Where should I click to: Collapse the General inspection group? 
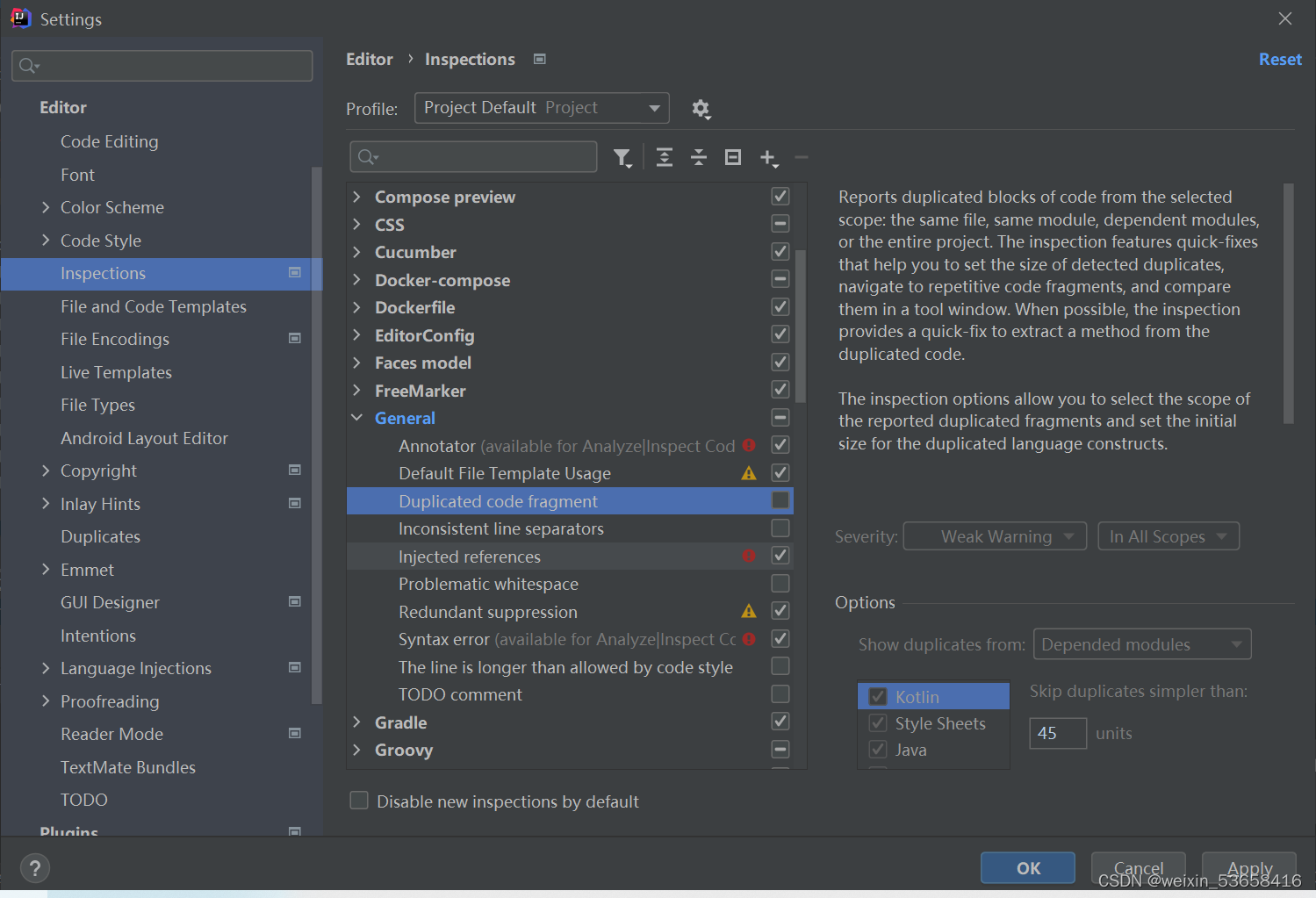(x=357, y=418)
